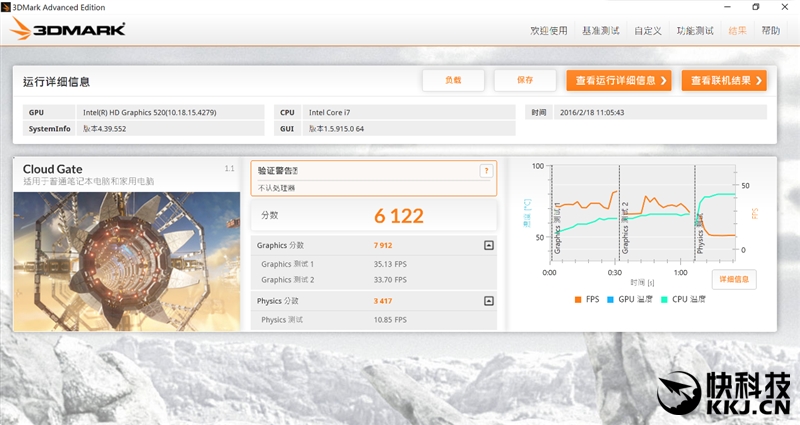Click the orange FPS legend swatch

[x=578, y=299]
